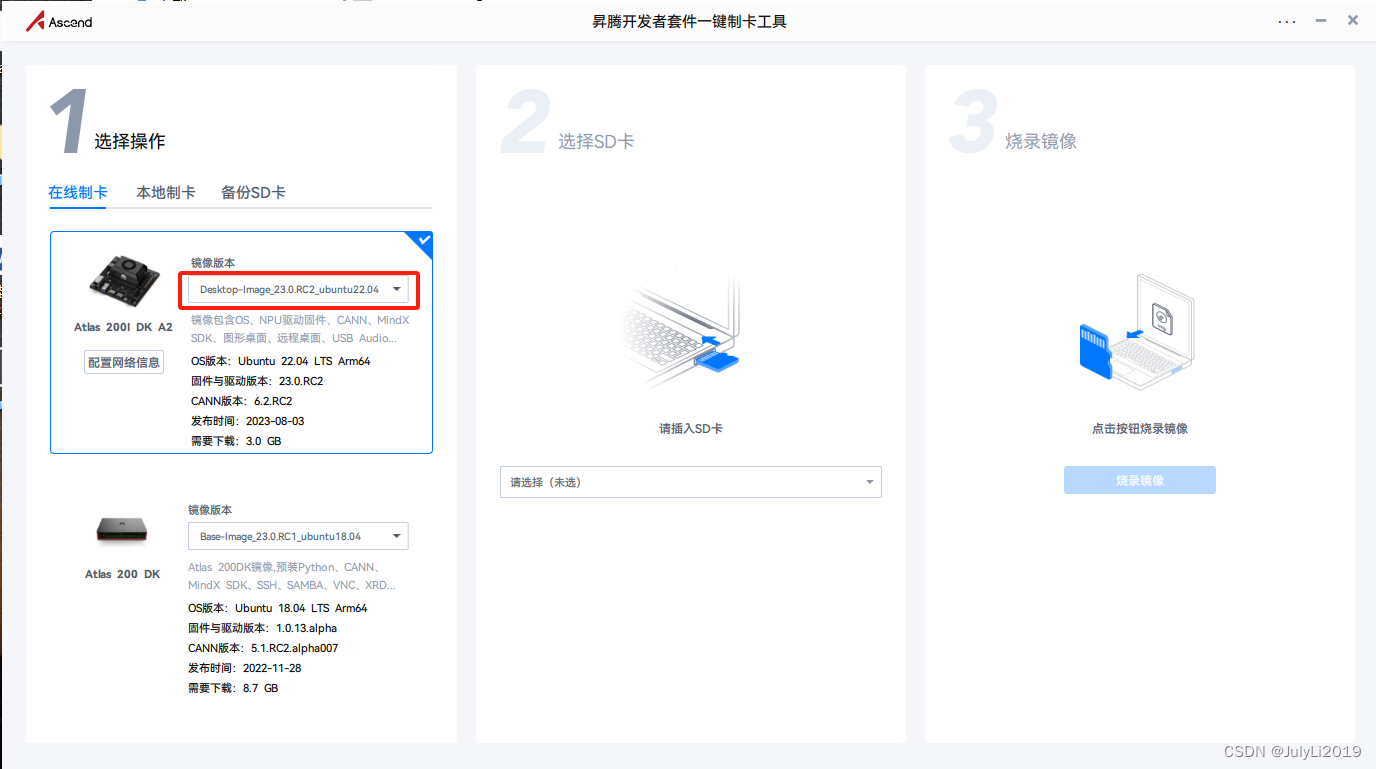Switch to the 本地制卡 tab
Screen dimensions: 1376x769
coord(166,192)
